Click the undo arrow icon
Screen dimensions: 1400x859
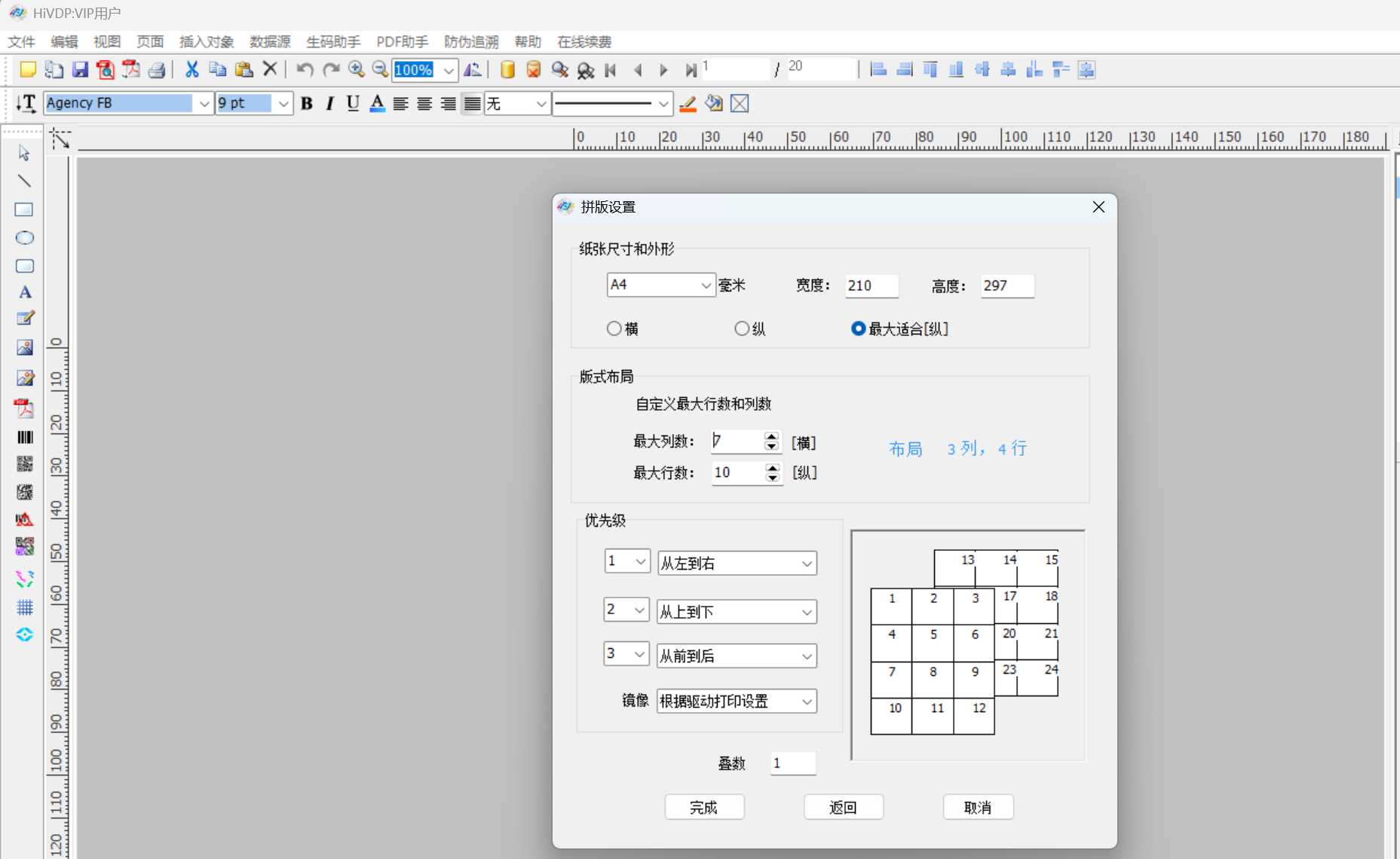pyautogui.click(x=305, y=70)
